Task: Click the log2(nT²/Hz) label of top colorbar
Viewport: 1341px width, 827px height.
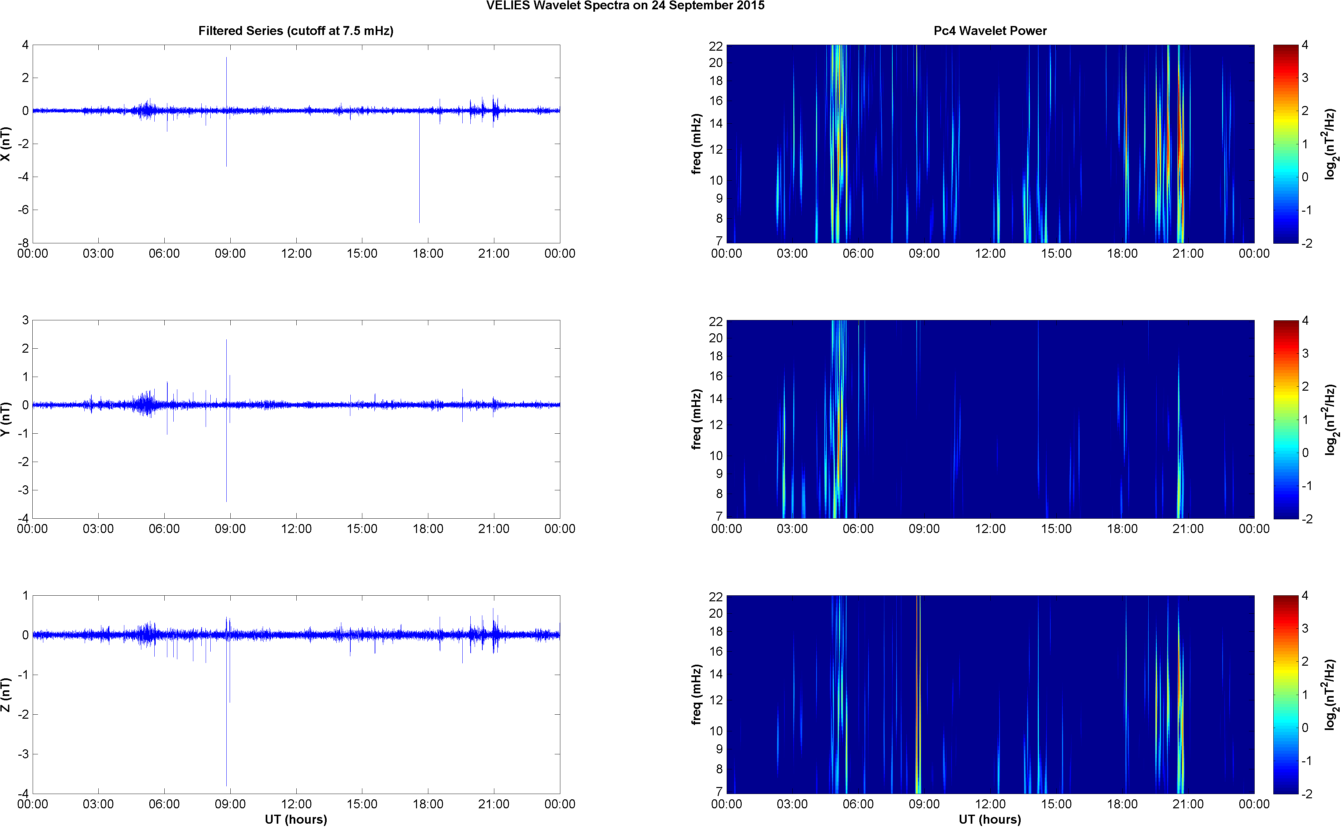Action: click(x=1330, y=143)
